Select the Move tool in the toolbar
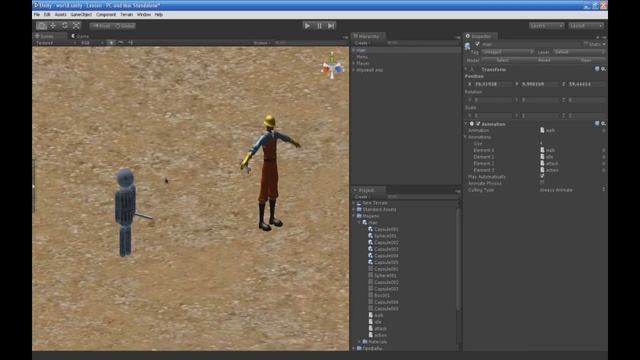Screen dimensions: 640x360 53,26
